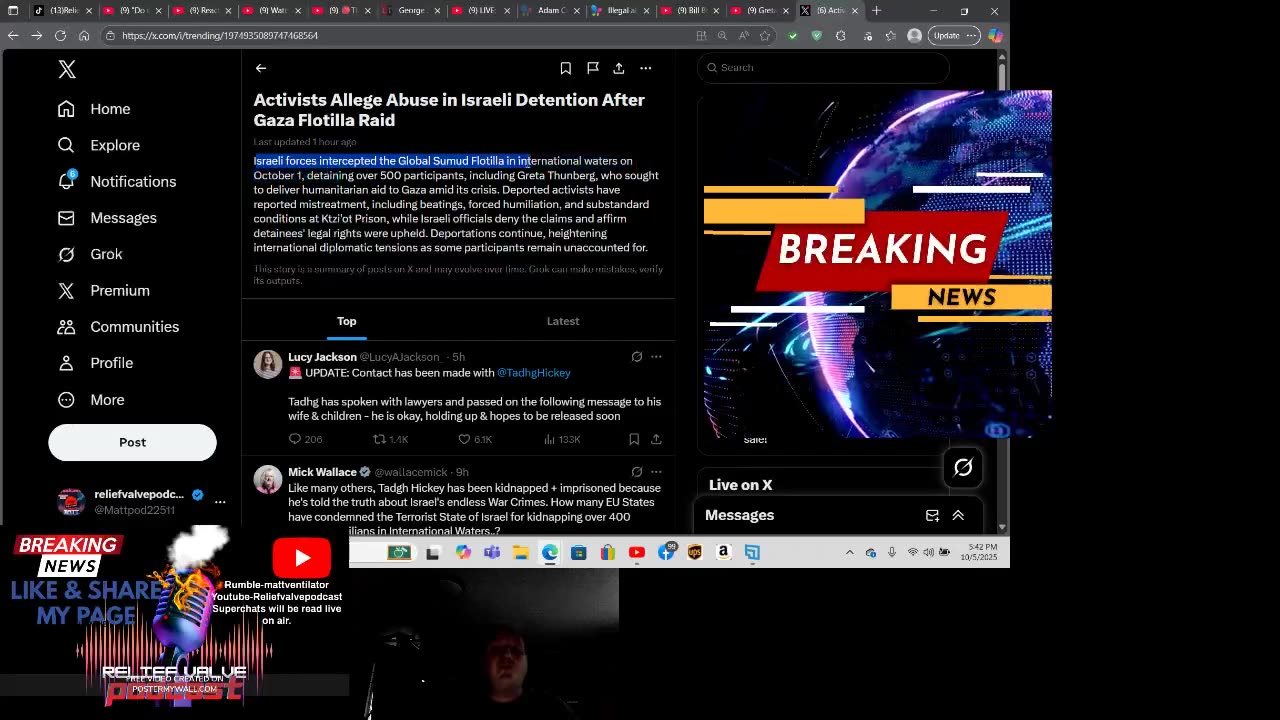1280x720 pixels.
Task: Click Grok icon on Lucy Jackson's post
Action: pyautogui.click(x=637, y=357)
